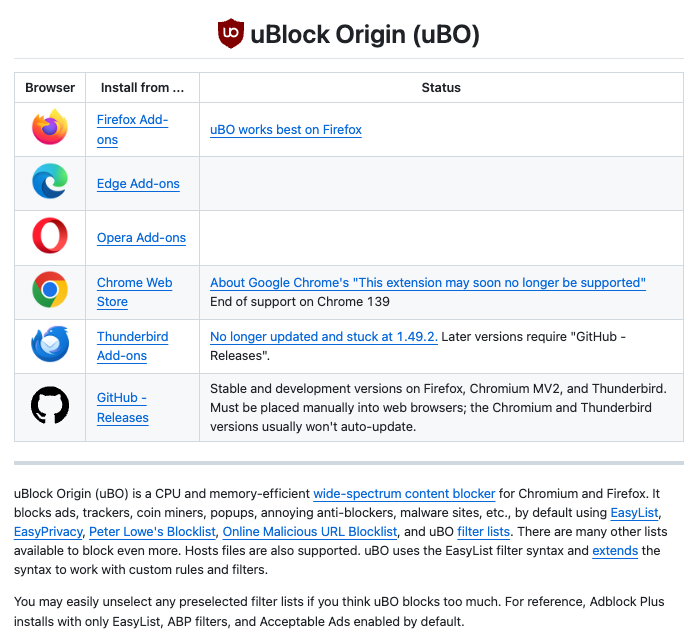Click the 'You may easily unselect' paragraph
The image size is (697, 639).
(339, 611)
